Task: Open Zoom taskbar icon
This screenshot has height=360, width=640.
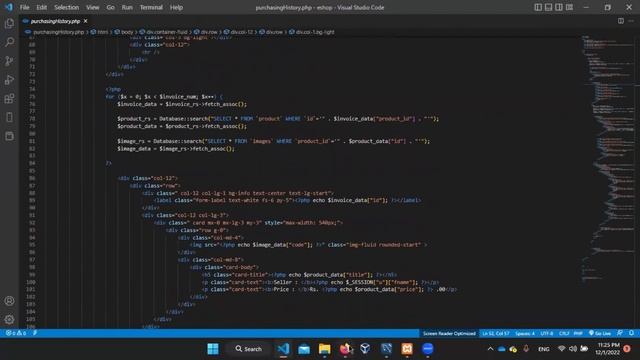Action: (x=427, y=349)
